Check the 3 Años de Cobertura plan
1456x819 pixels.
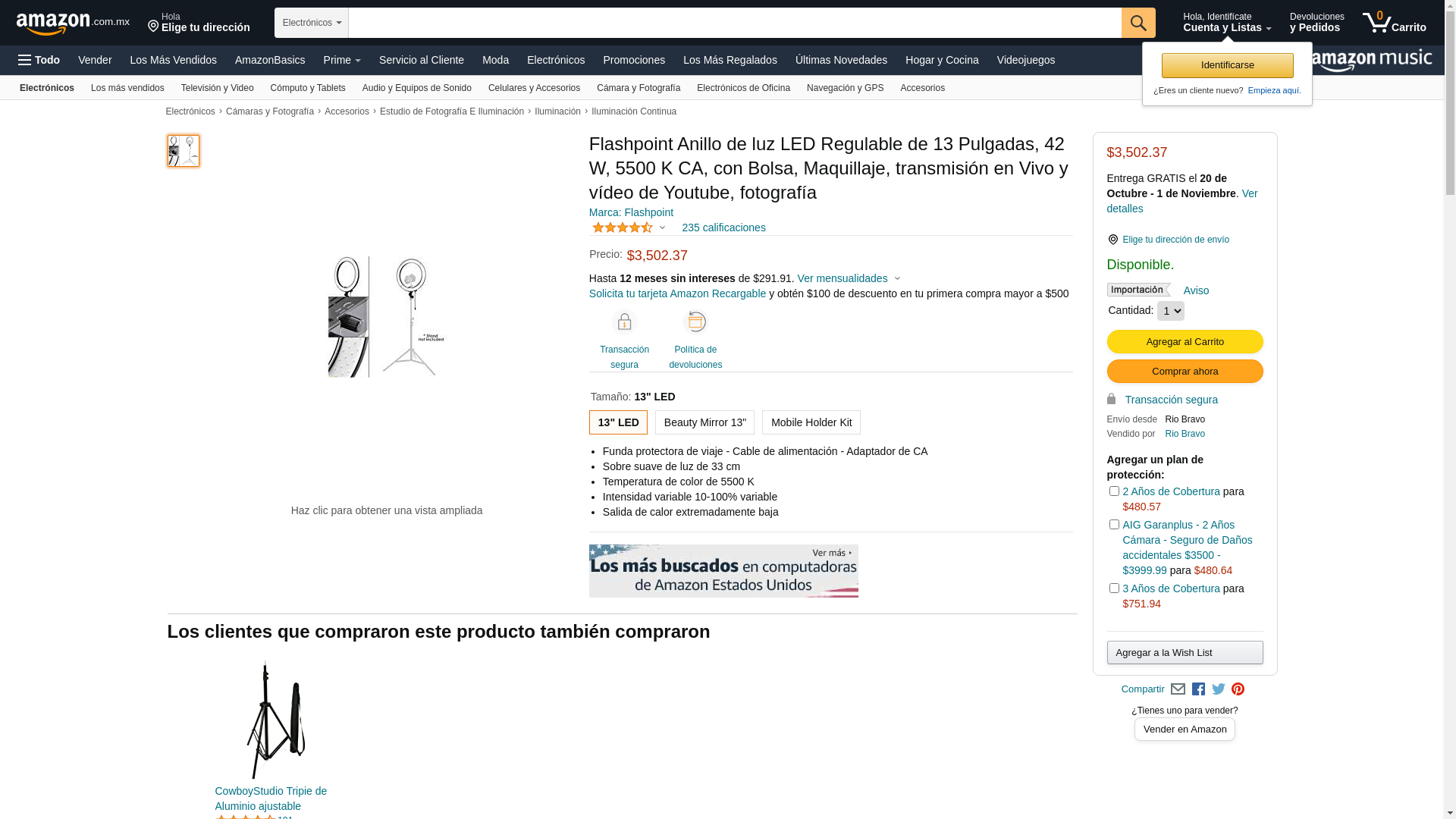tap(1114, 588)
